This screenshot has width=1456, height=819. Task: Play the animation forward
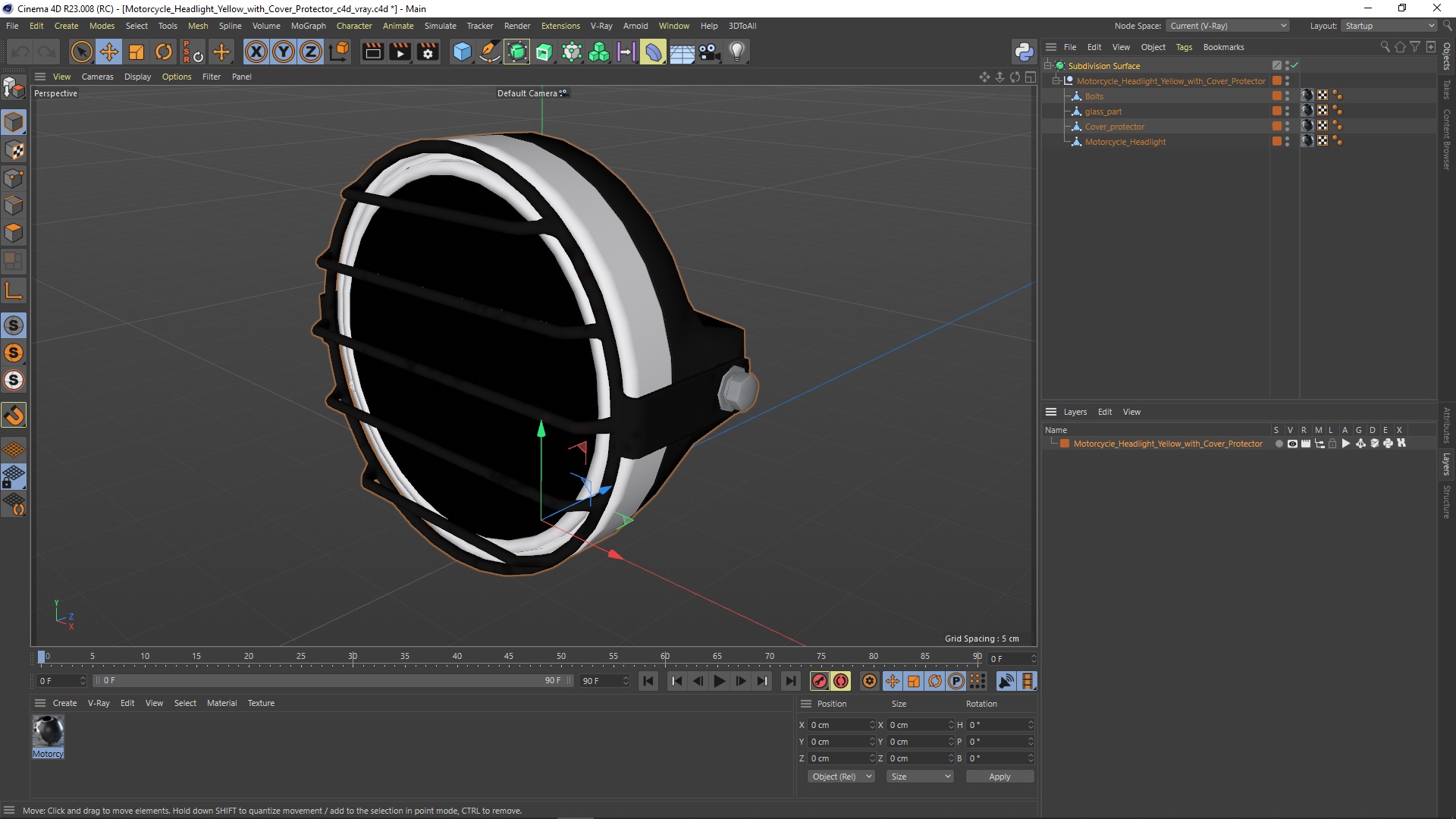pyautogui.click(x=720, y=681)
